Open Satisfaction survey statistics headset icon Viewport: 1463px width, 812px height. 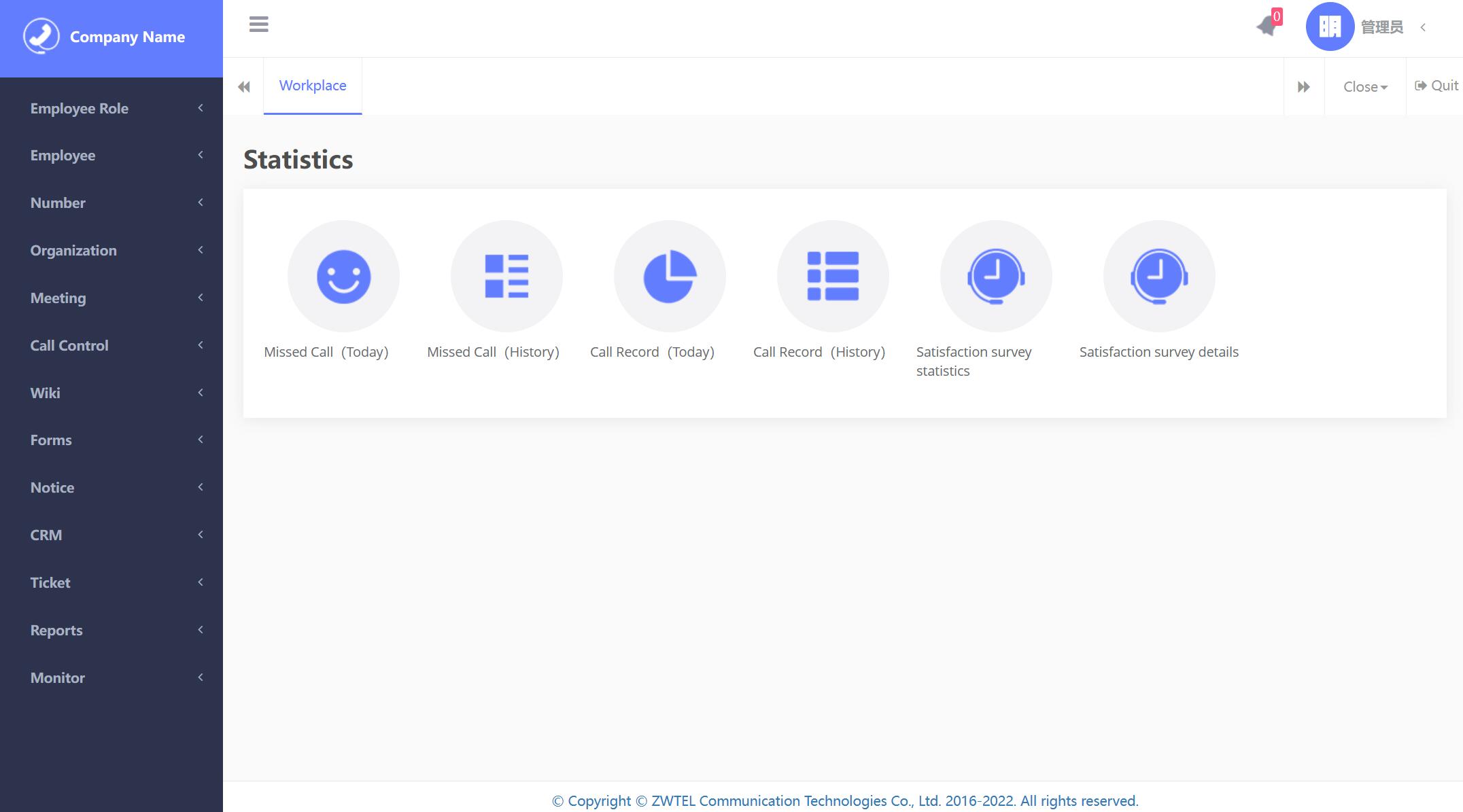996,277
